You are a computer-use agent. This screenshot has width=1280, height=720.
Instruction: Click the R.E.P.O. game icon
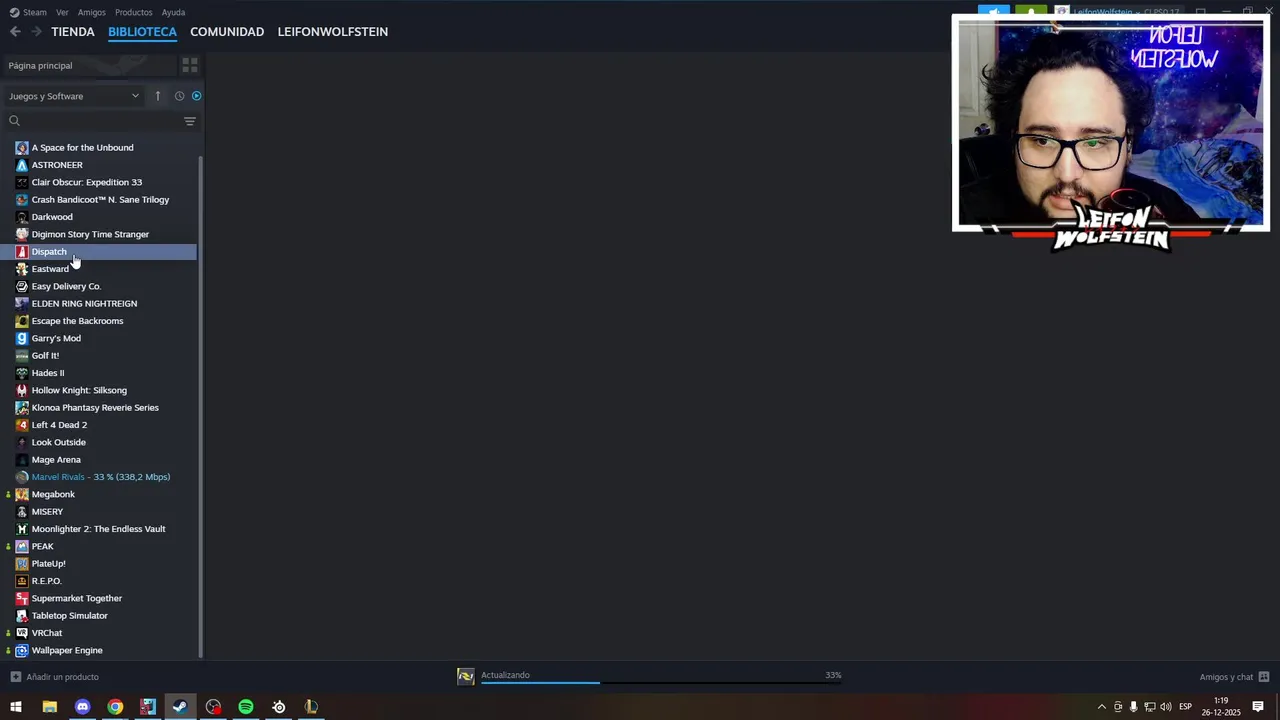click(22, 581)
